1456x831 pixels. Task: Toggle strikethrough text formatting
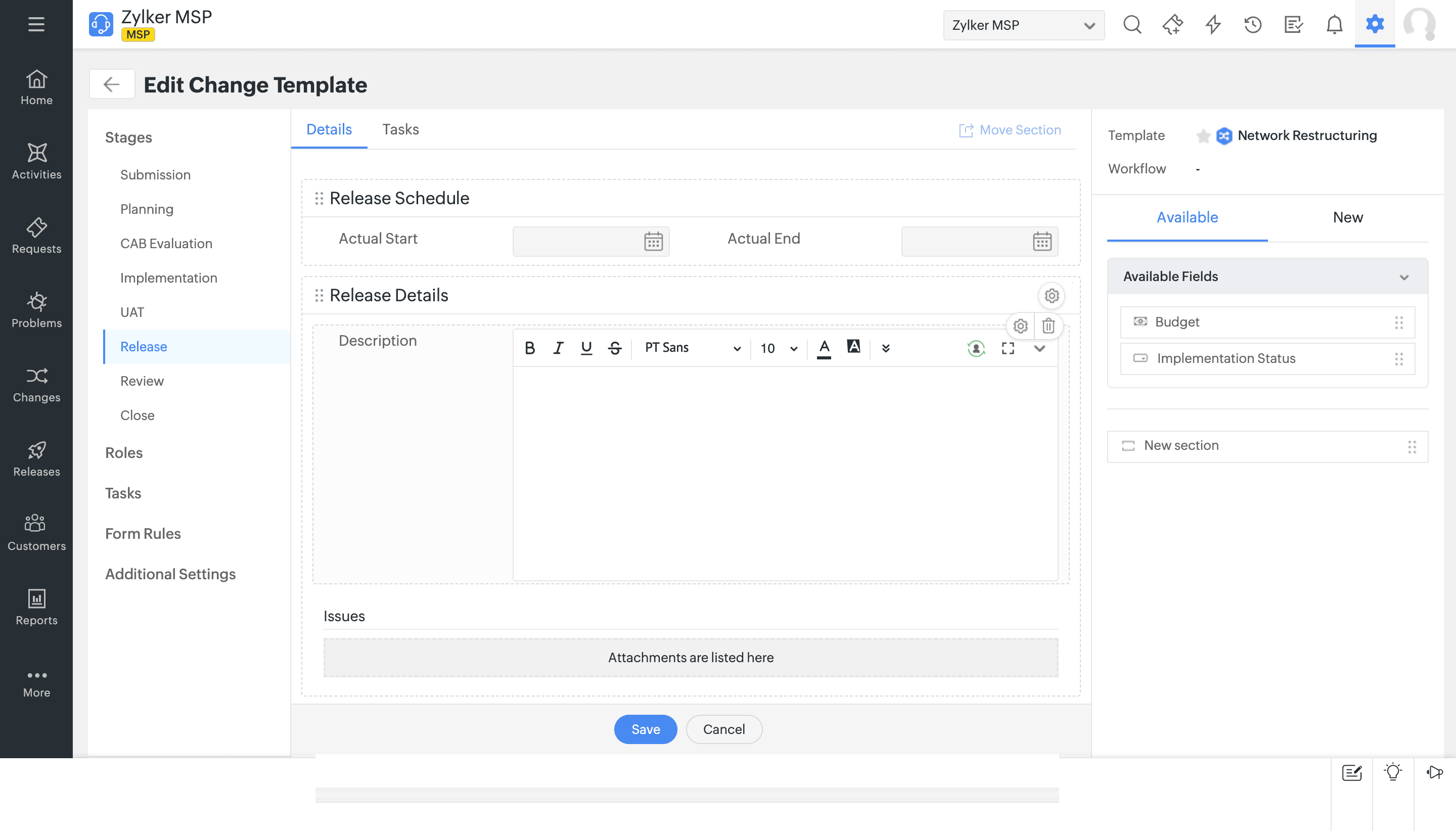(615, 348)
